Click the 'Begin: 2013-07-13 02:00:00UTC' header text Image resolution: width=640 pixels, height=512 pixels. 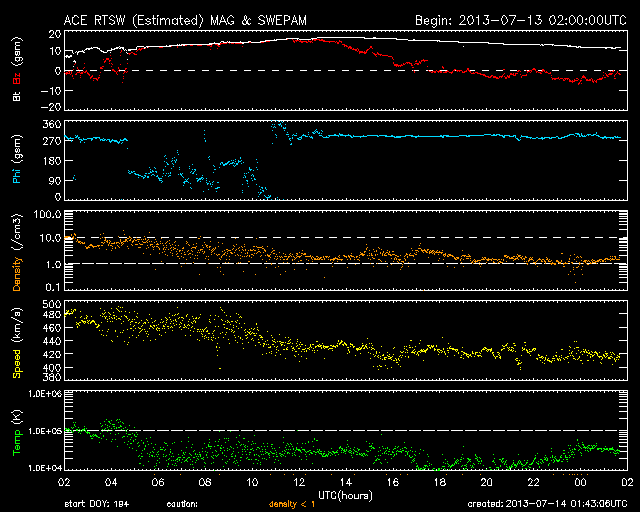pyautogui.click(x=521, y=20)
